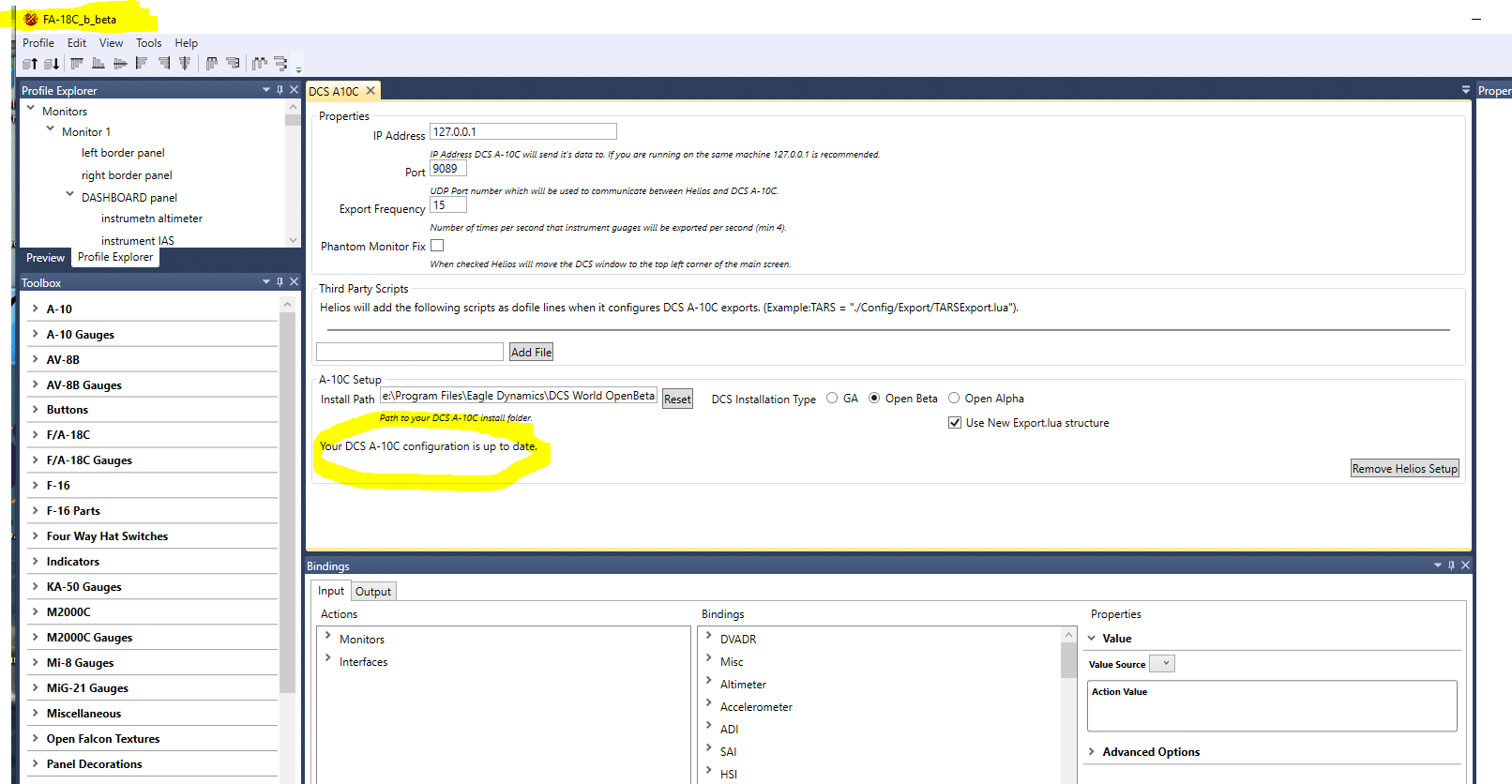Select the GA installation type radio button
The width and height of the screenshot is (1512, 784).
pyautogui.click(x=832, y=398)
